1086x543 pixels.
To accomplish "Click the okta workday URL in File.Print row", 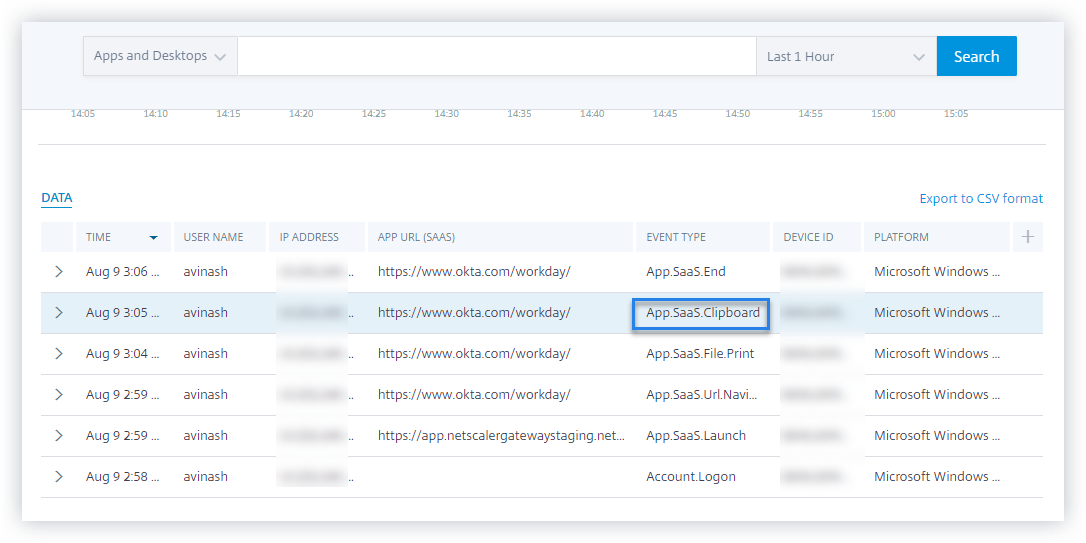I will point(474,353).
